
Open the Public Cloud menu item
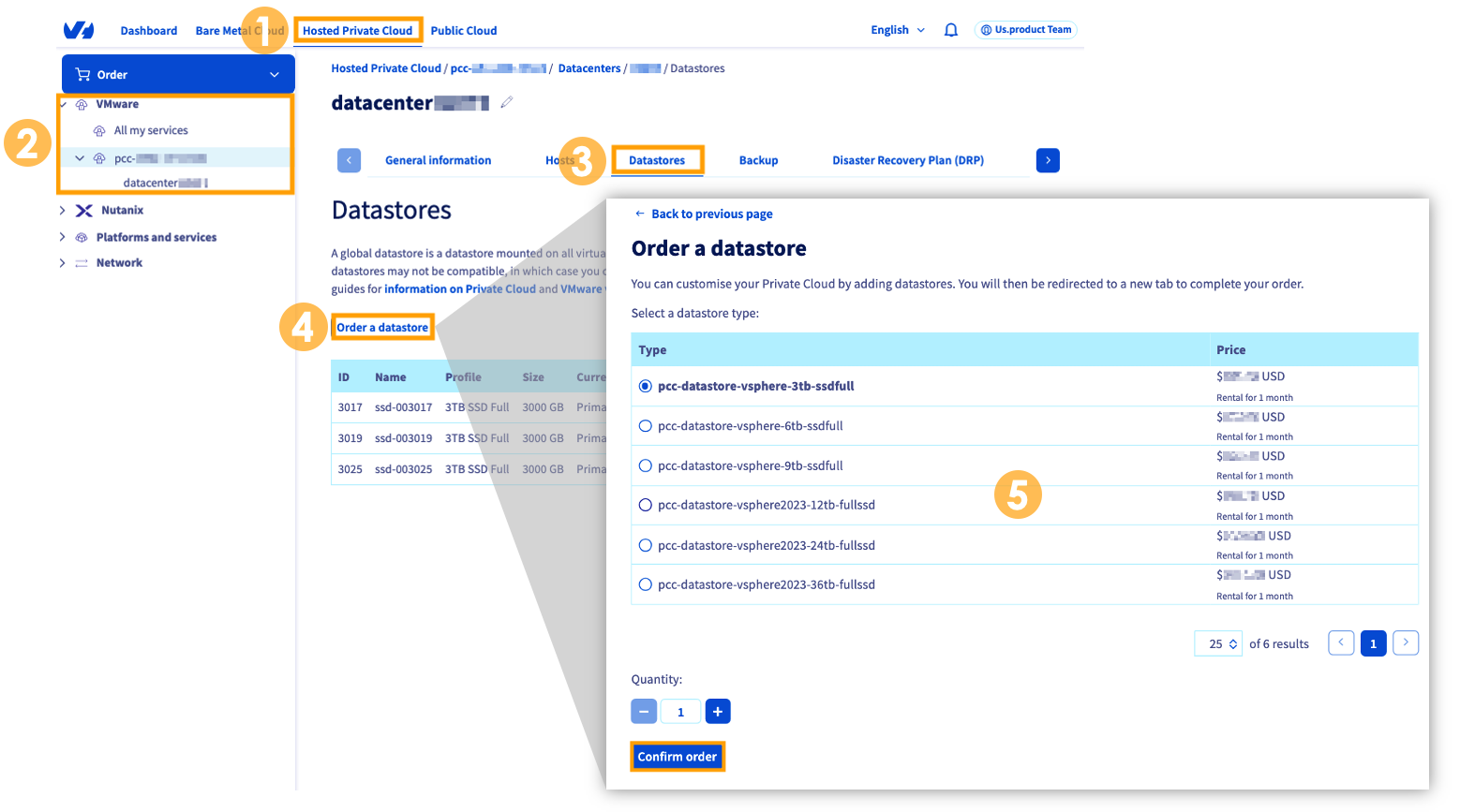464,31
